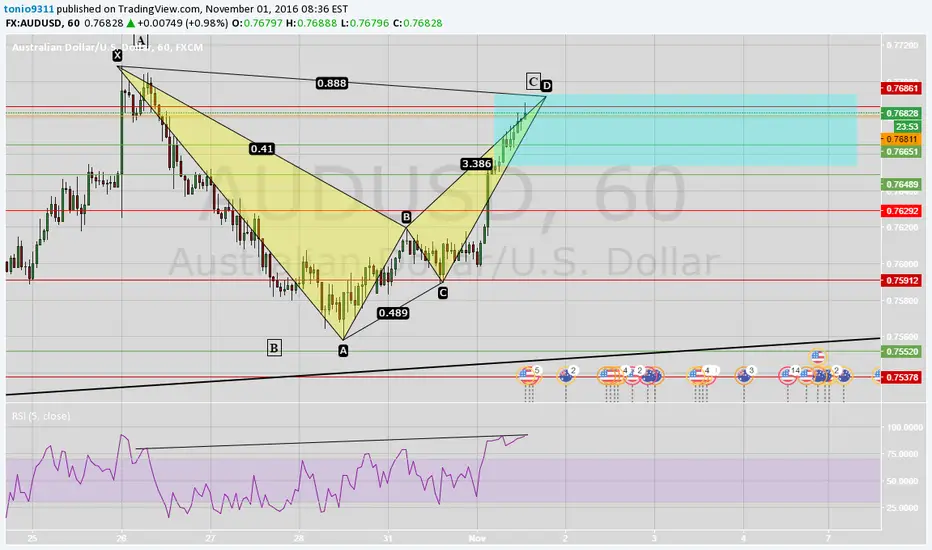The width and height of the screenshot is (932, 550).
Task: Select the D point label
Action: 546,86
